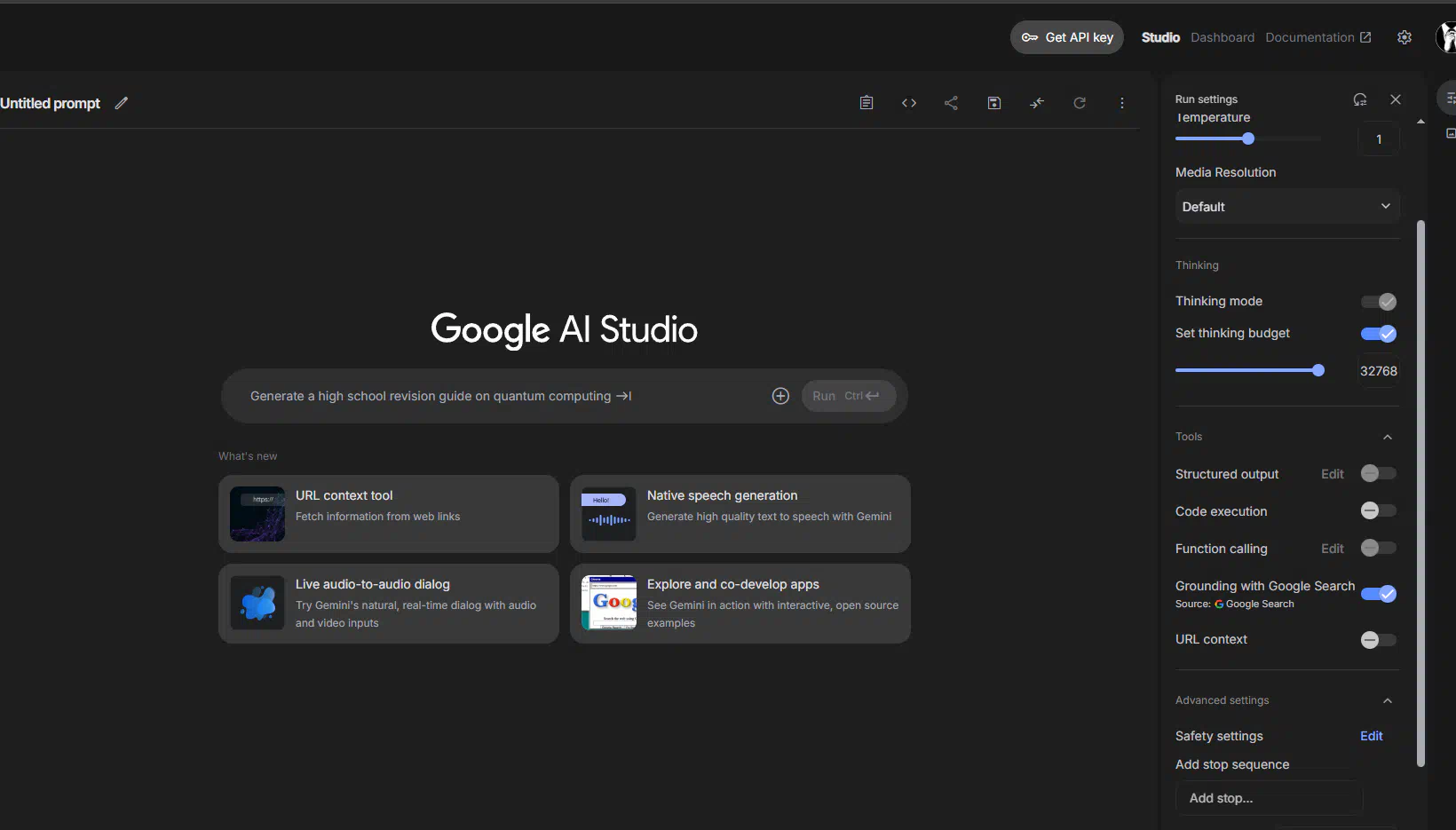This screenshot has height=830, width=1456.
Task: Open the three-dot more options menu
Action: 1122,103
